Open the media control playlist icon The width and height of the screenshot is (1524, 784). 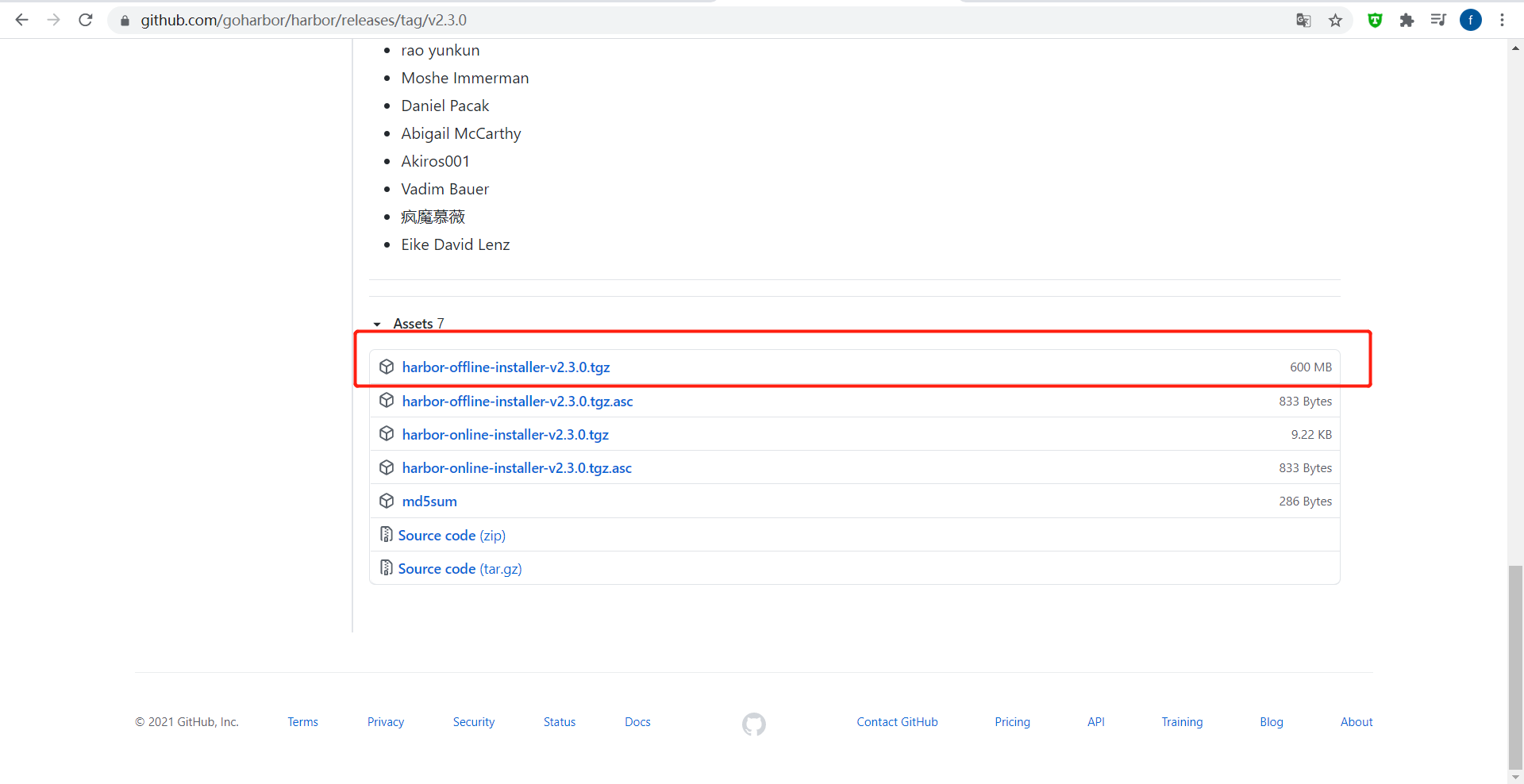pyautogui.click(x=1438, y=20)
